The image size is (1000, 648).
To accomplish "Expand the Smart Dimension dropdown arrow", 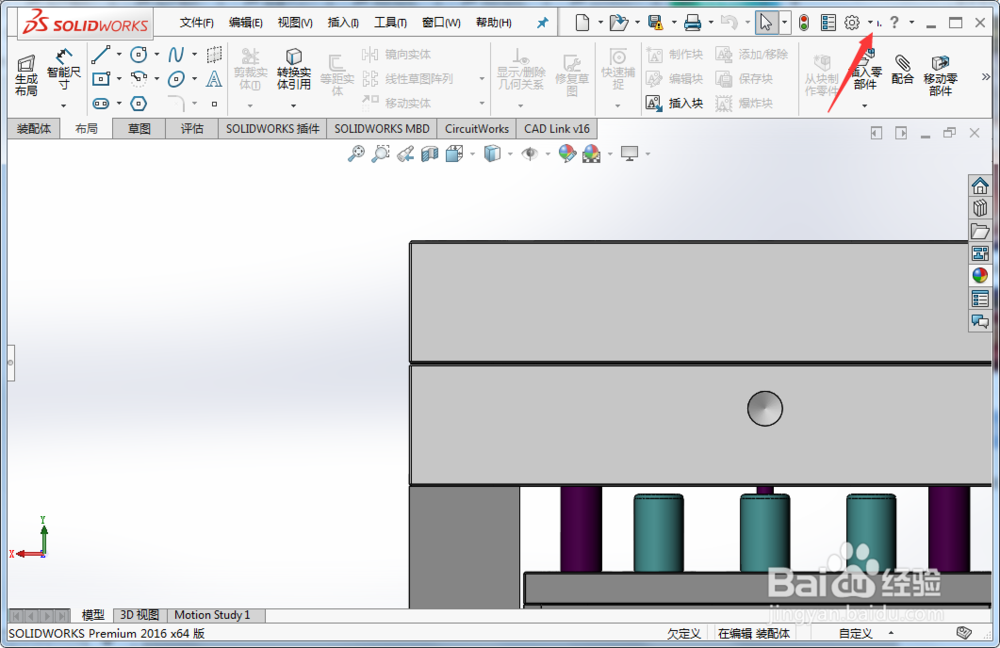I will coord(63,105).
